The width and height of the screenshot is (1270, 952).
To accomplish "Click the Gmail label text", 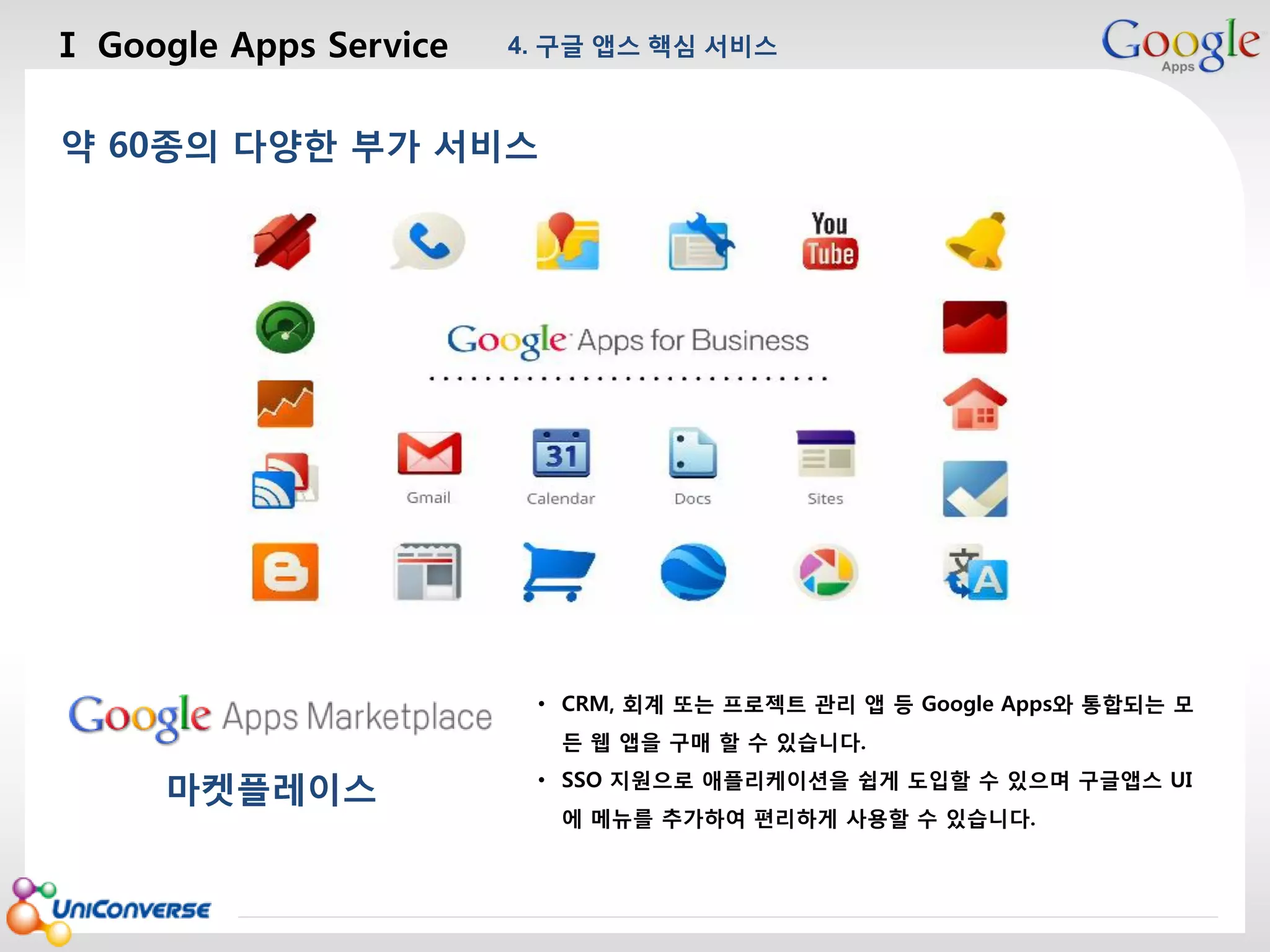I will [x=429, y=498].
